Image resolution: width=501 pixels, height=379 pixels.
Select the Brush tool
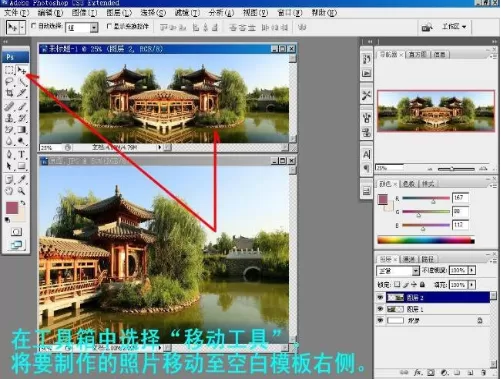point(22,107)
